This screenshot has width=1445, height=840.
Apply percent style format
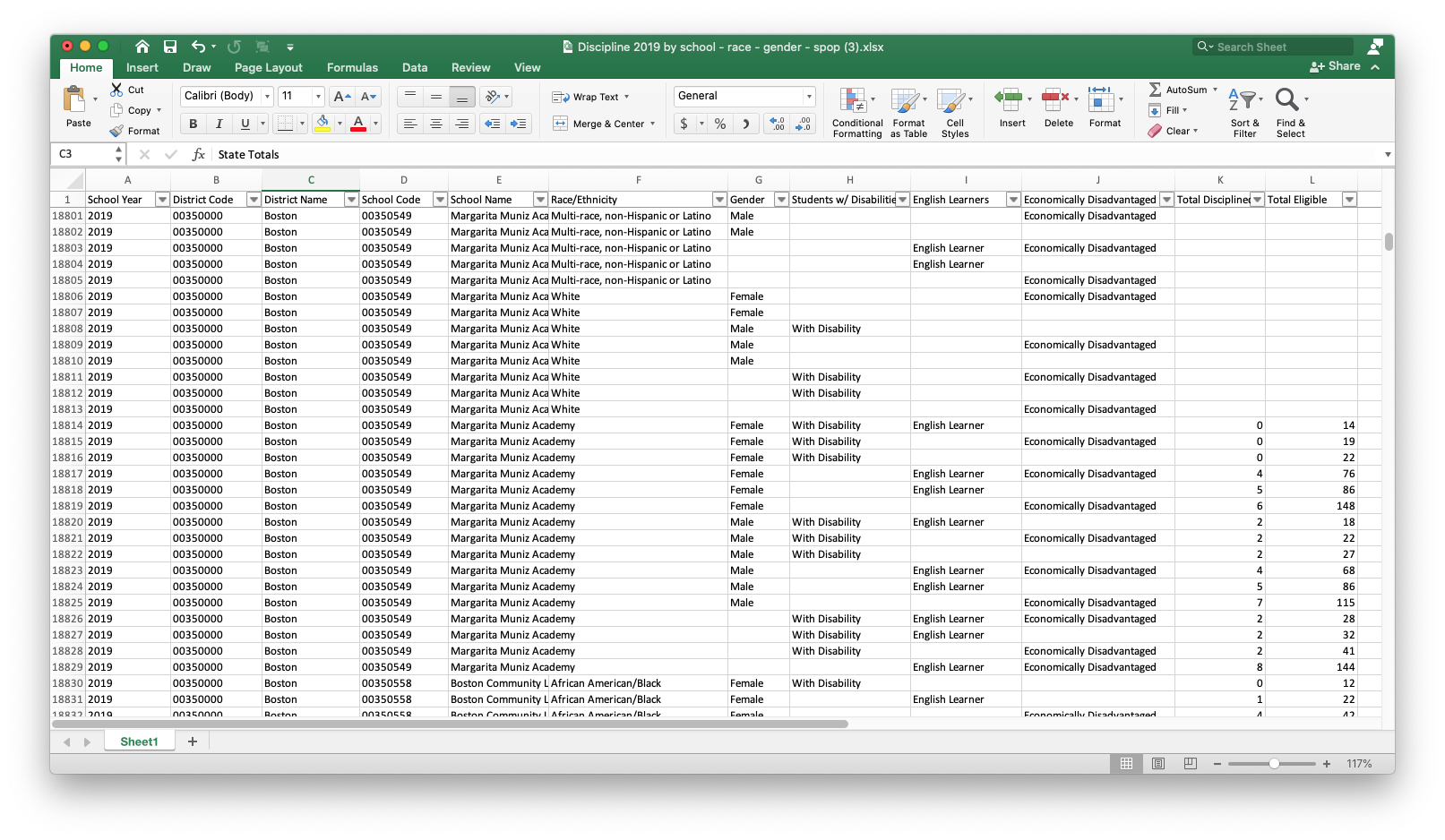click(720, 124)
